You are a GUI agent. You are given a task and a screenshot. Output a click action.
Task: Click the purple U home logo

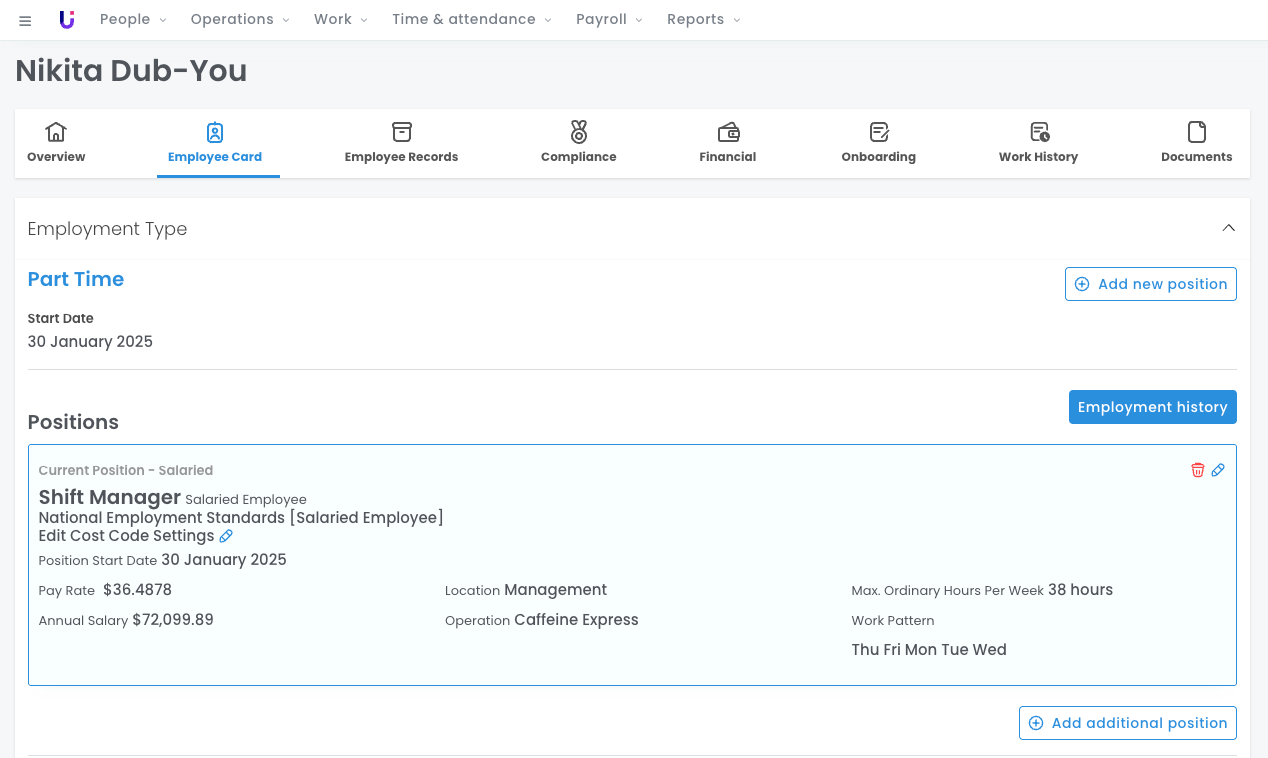click(x=67, y=20)
